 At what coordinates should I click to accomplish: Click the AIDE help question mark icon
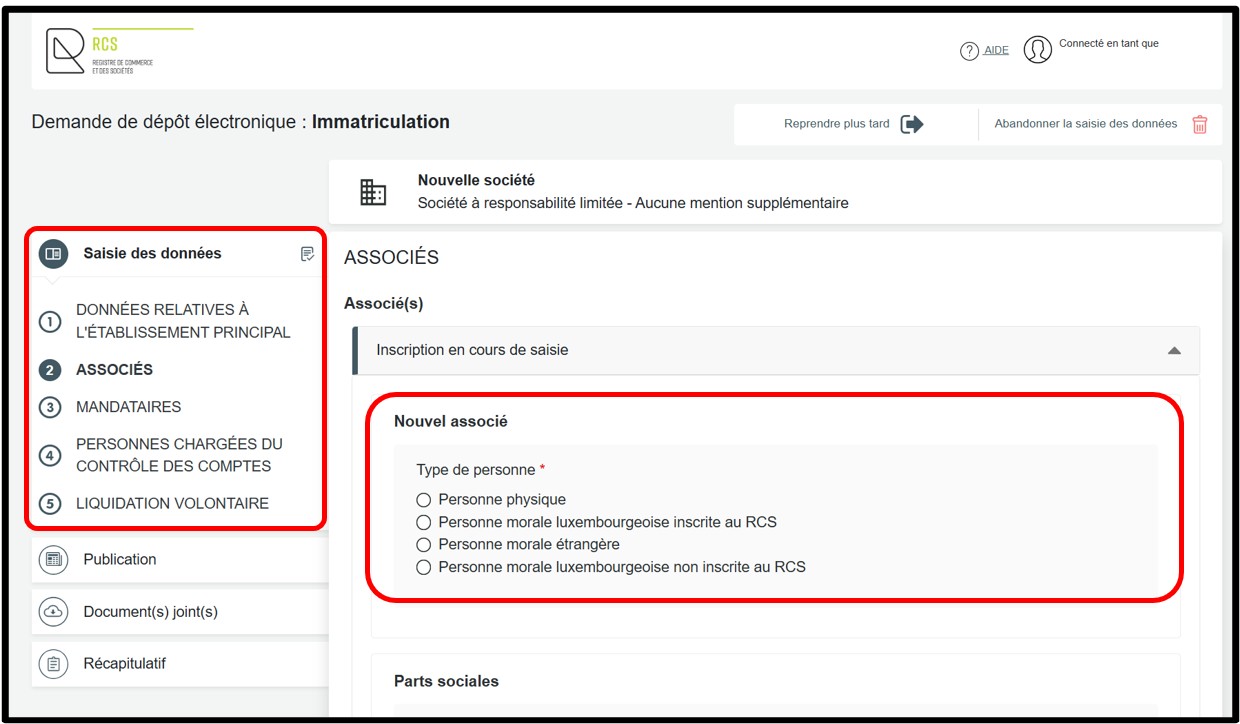tap(968, 51)
